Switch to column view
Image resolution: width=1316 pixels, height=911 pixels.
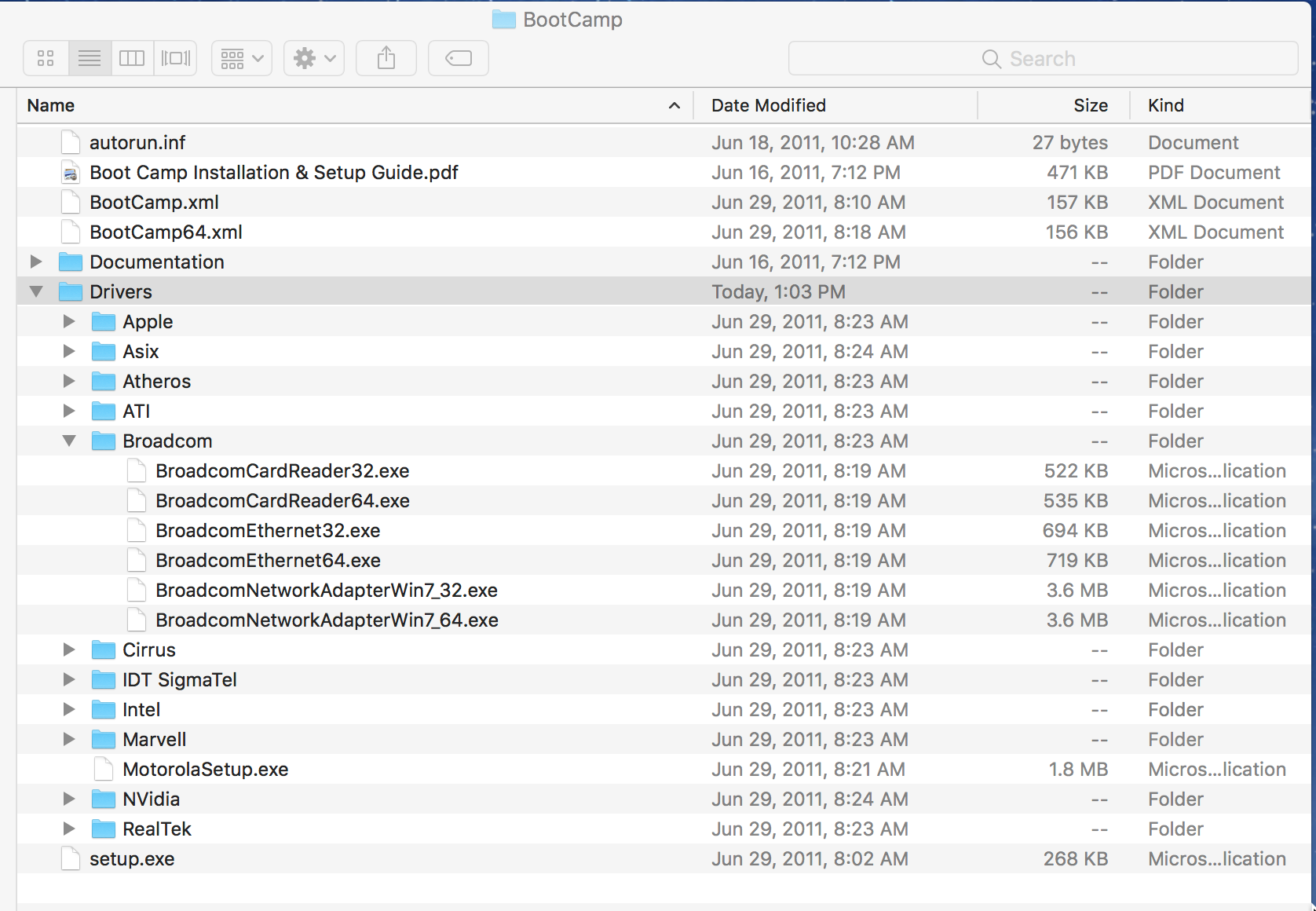132,58
